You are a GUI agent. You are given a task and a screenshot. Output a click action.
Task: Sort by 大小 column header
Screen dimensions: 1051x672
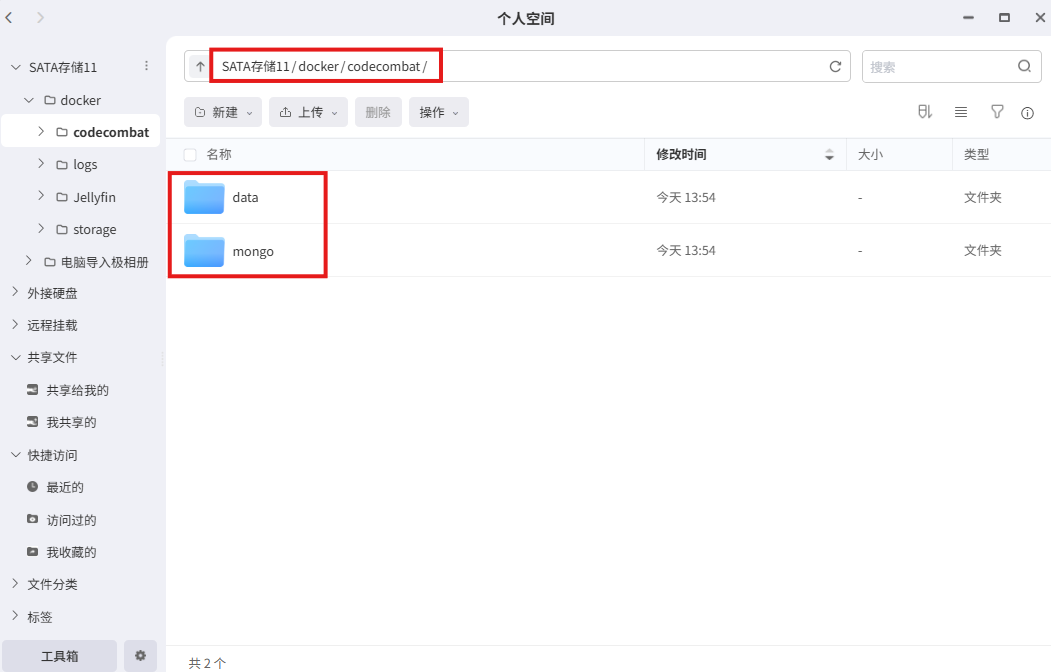coord(870,155)
